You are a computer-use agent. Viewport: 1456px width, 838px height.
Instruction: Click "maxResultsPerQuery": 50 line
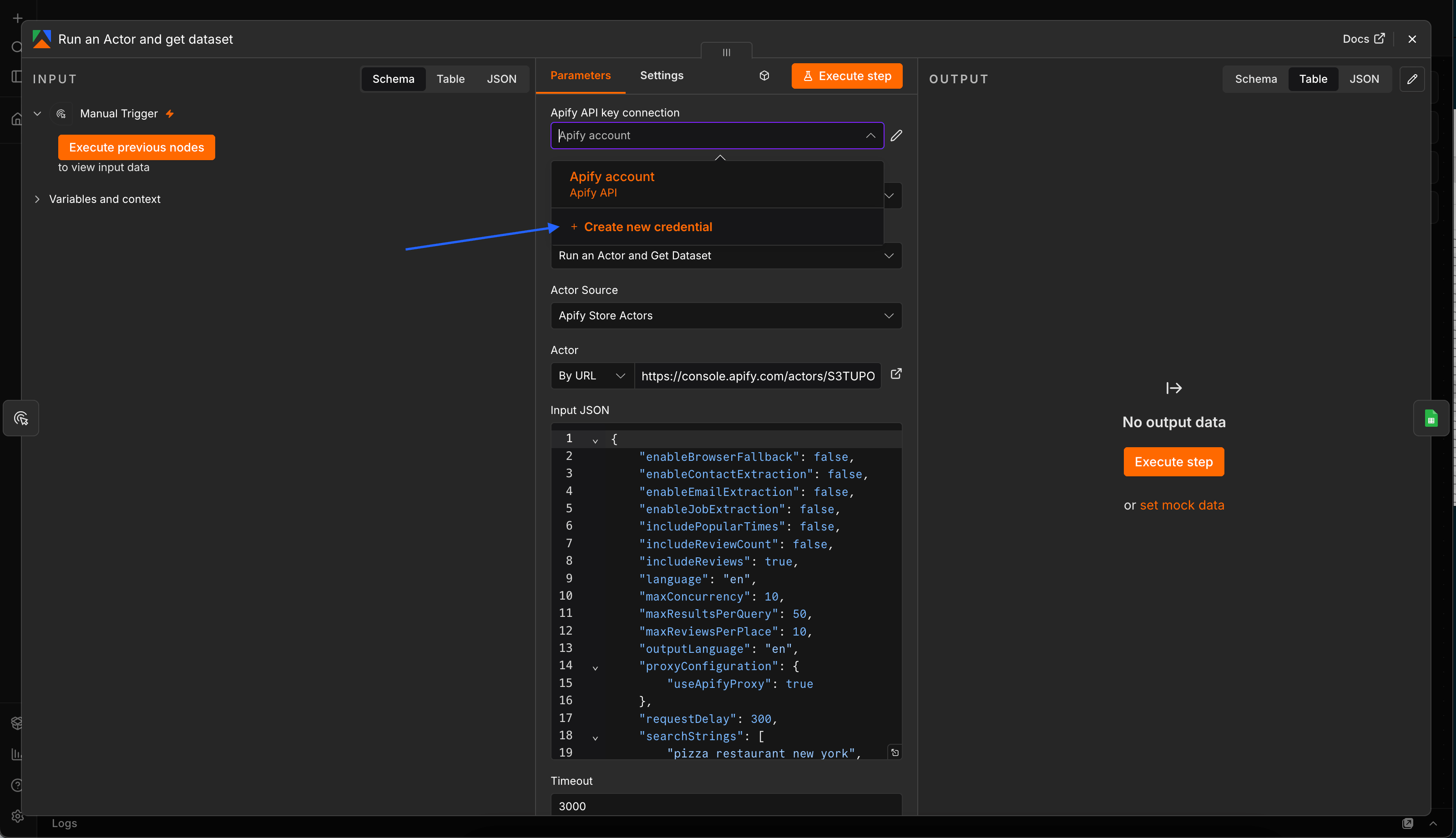[726, 614]
